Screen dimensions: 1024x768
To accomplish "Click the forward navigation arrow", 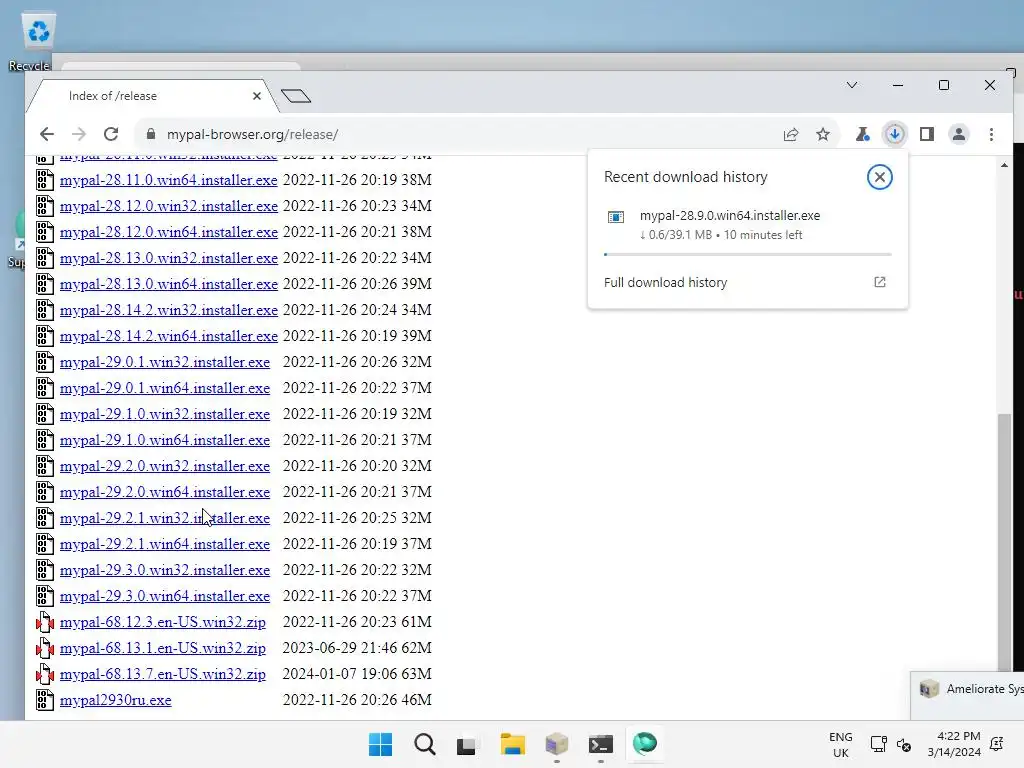I will tap(79, 135).
